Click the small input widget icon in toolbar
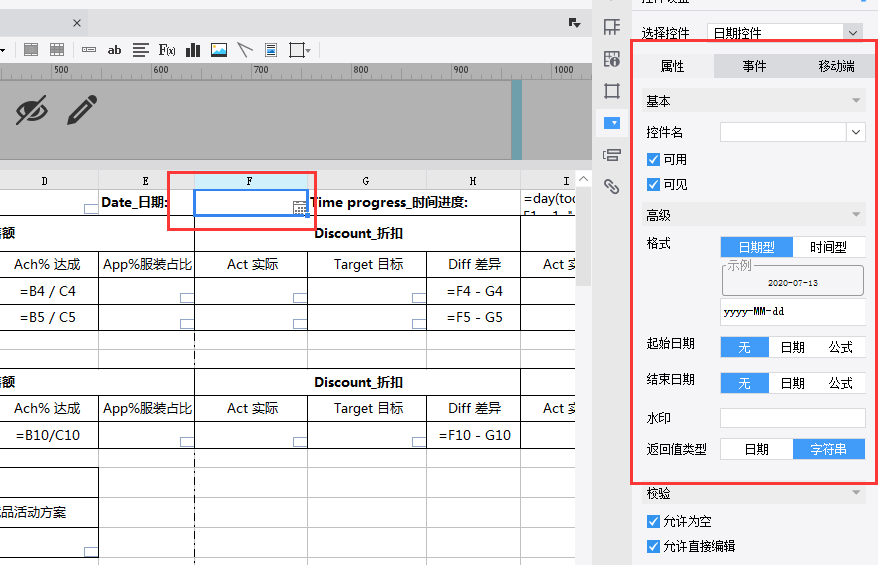Screen dimensions: 878x565 [x=88, y=50]
